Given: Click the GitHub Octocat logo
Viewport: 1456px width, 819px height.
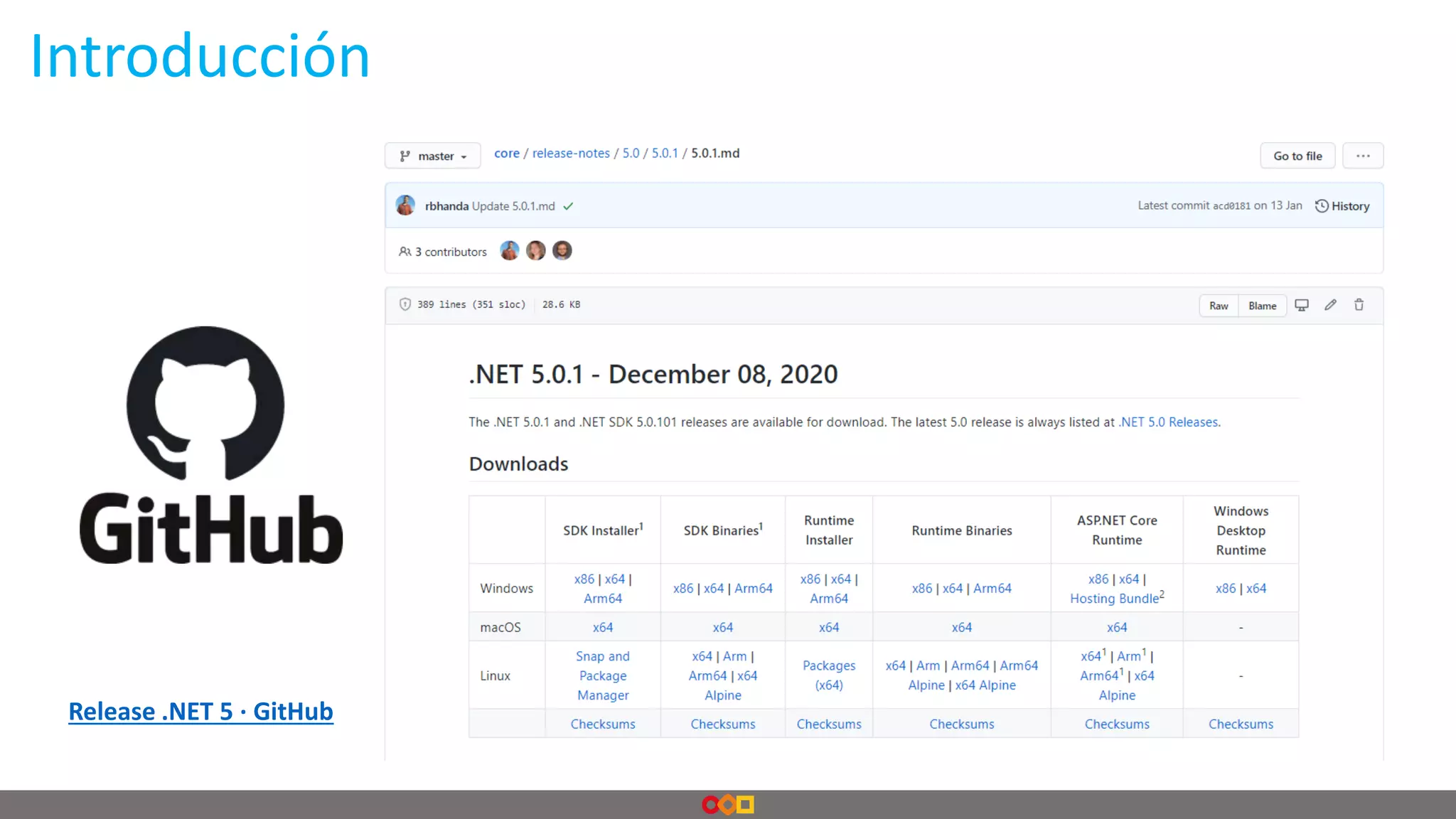Looking at the screenshot, I should point(205,404).
